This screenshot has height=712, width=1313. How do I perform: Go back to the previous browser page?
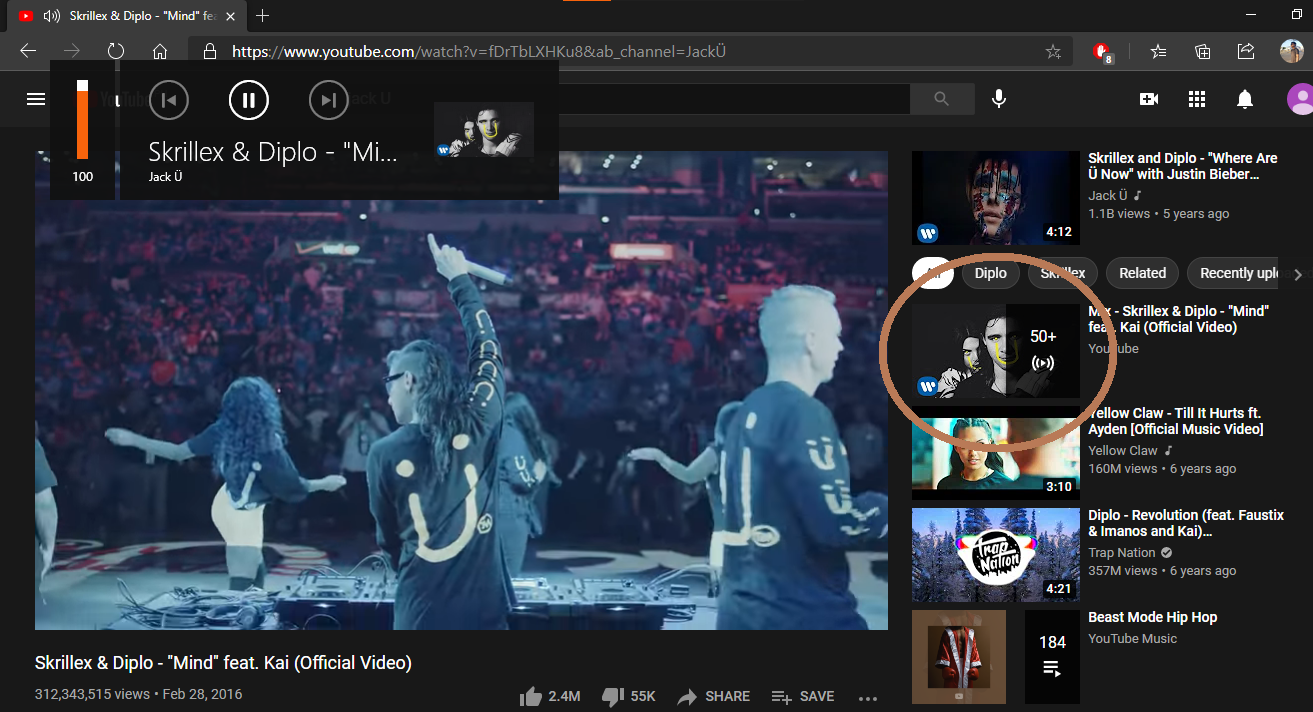[x=28, y=51]
